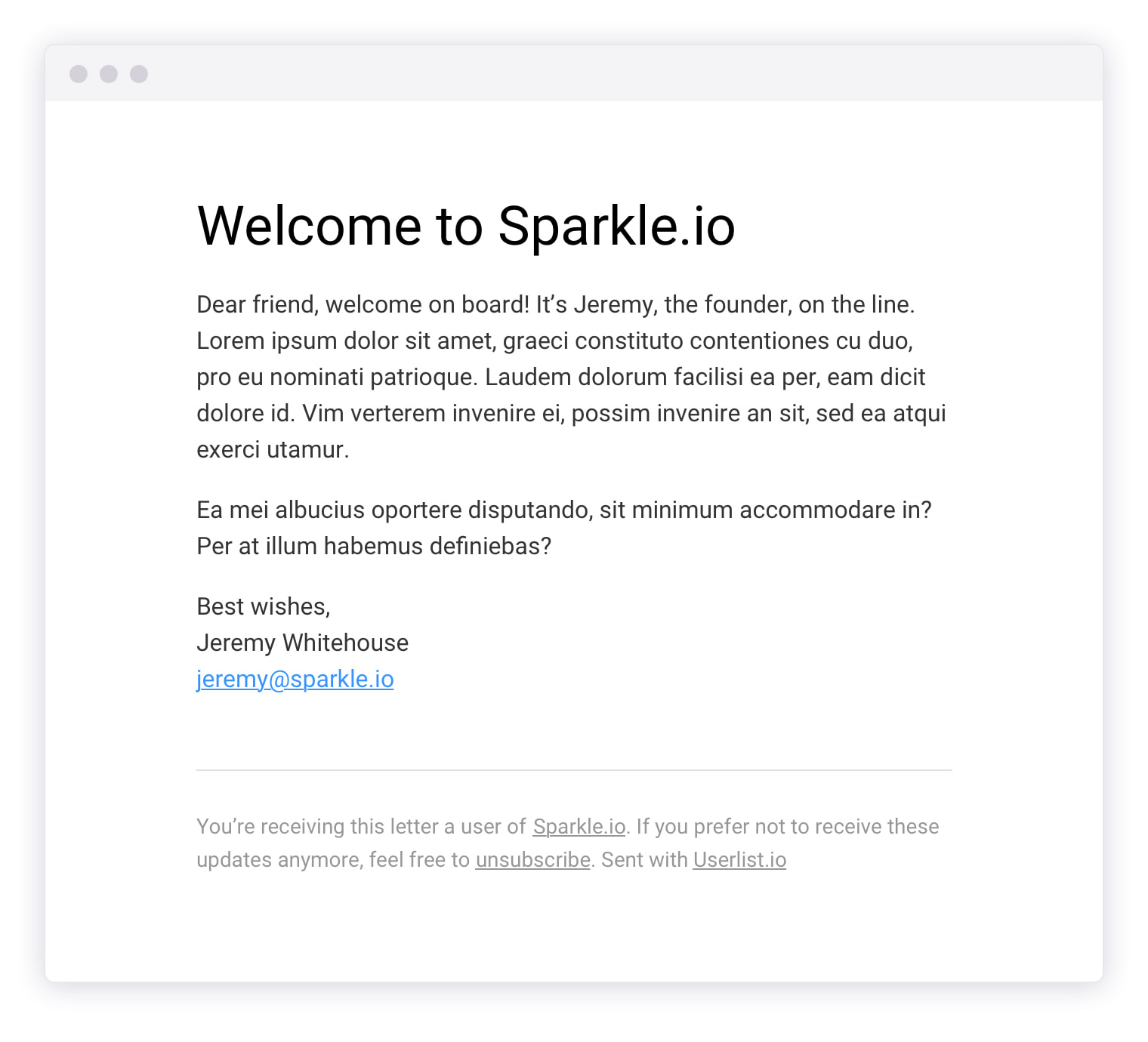Click the horizontal divider above the footer
Screen dimensions: 1148x1042
[x=574, y=770]
